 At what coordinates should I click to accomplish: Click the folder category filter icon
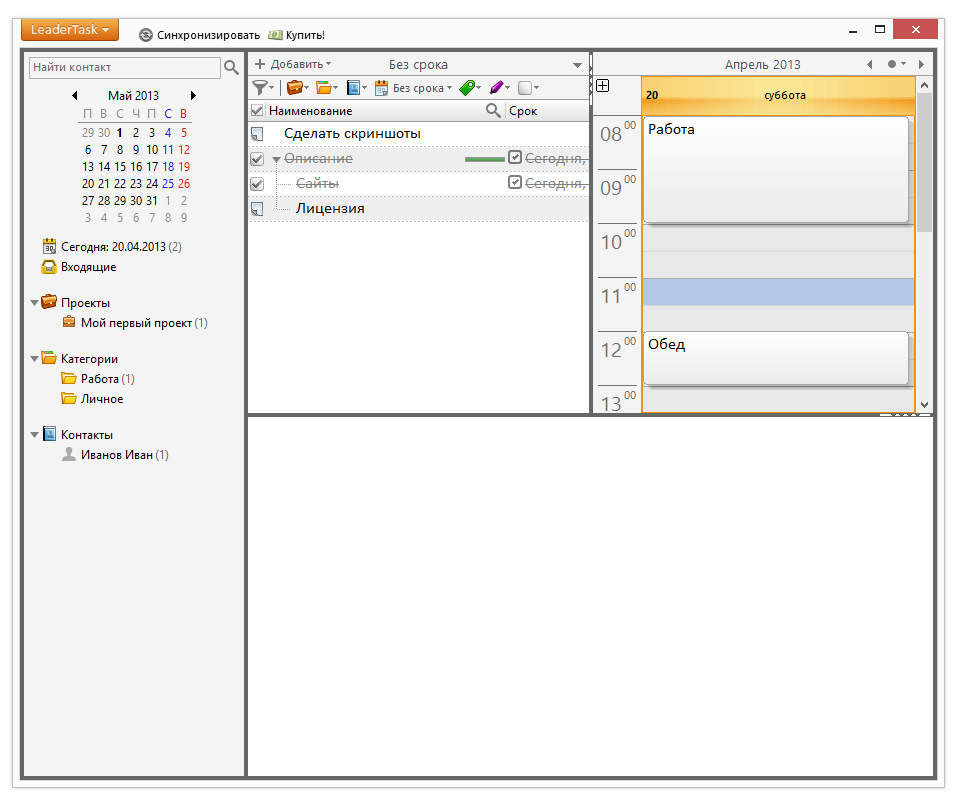pyautogui.click(x=323, y=88)
